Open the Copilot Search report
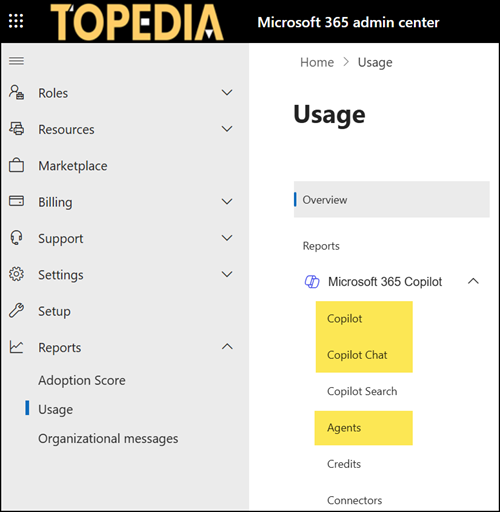The height and width of the screenshot is (512, 500). [x=362, y=391]
